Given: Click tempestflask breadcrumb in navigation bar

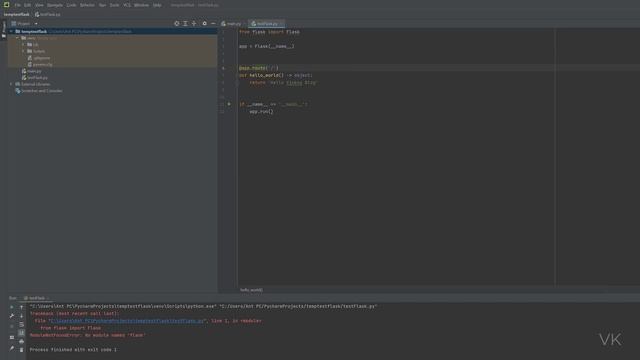Looking at the screenshot, I should point(17,14).
